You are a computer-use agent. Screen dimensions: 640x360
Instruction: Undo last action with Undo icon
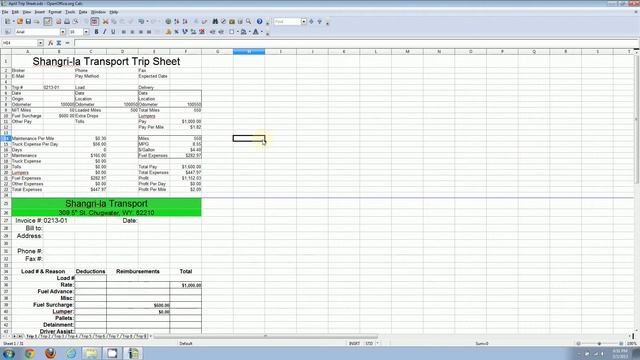141,21
